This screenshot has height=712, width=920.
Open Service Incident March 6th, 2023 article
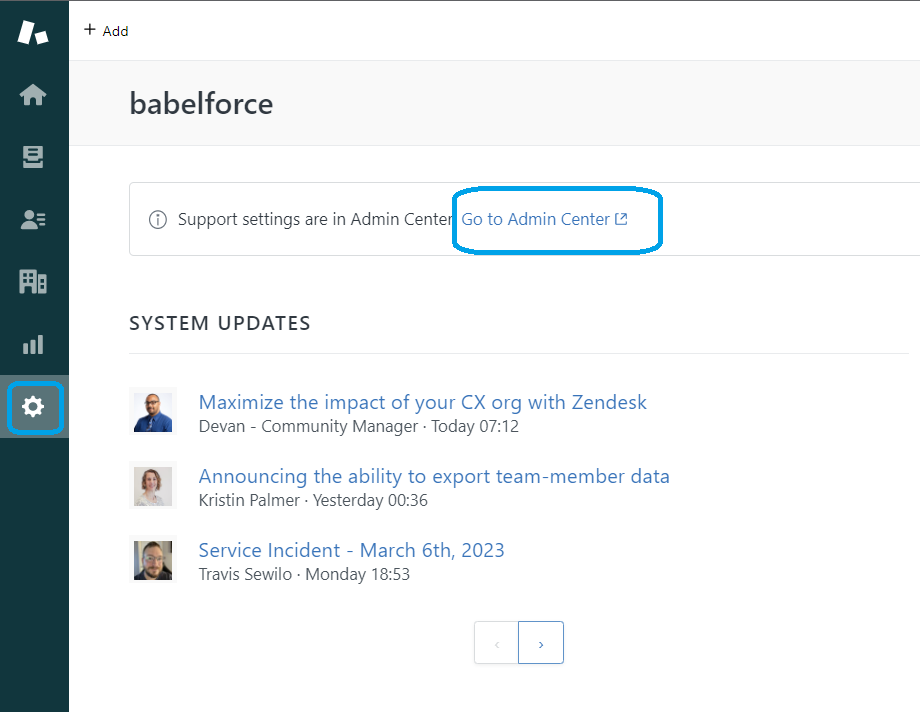[351, 550]
